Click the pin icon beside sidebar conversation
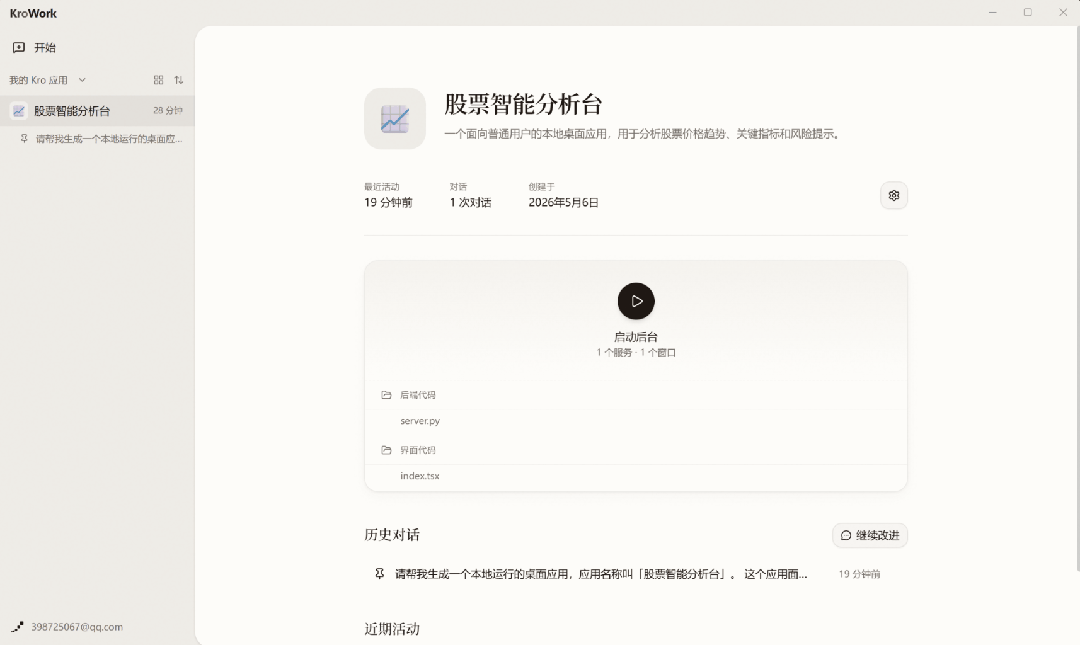 [x=24, y=139]
